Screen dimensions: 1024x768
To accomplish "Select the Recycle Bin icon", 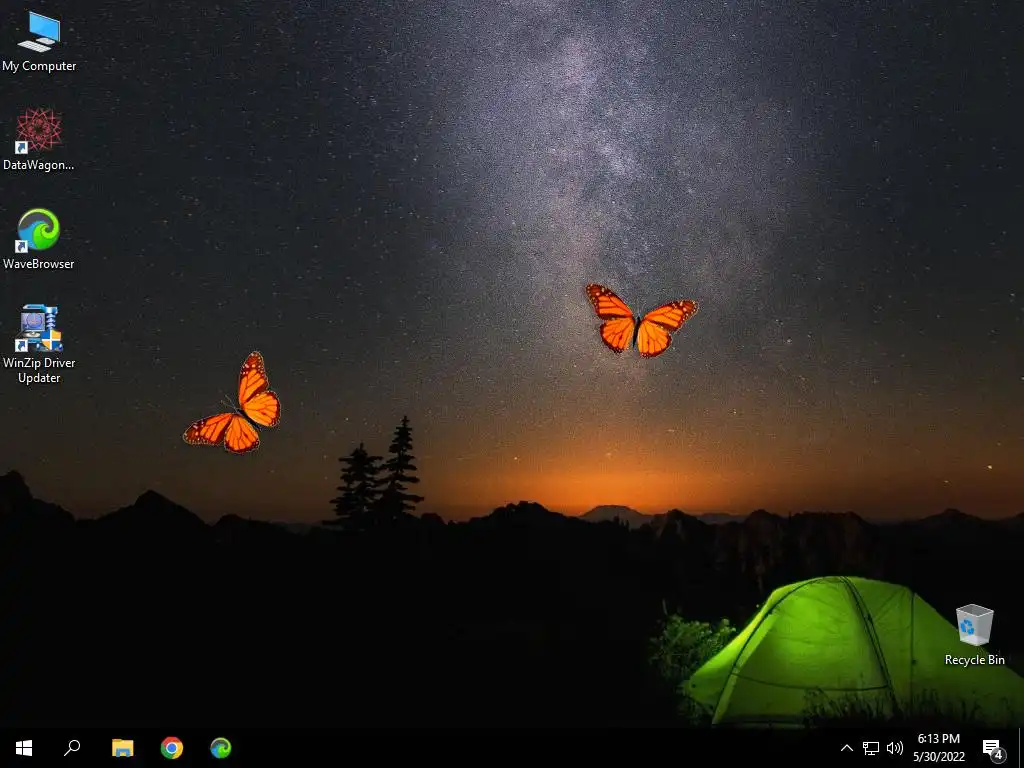I will click(974, 635).
